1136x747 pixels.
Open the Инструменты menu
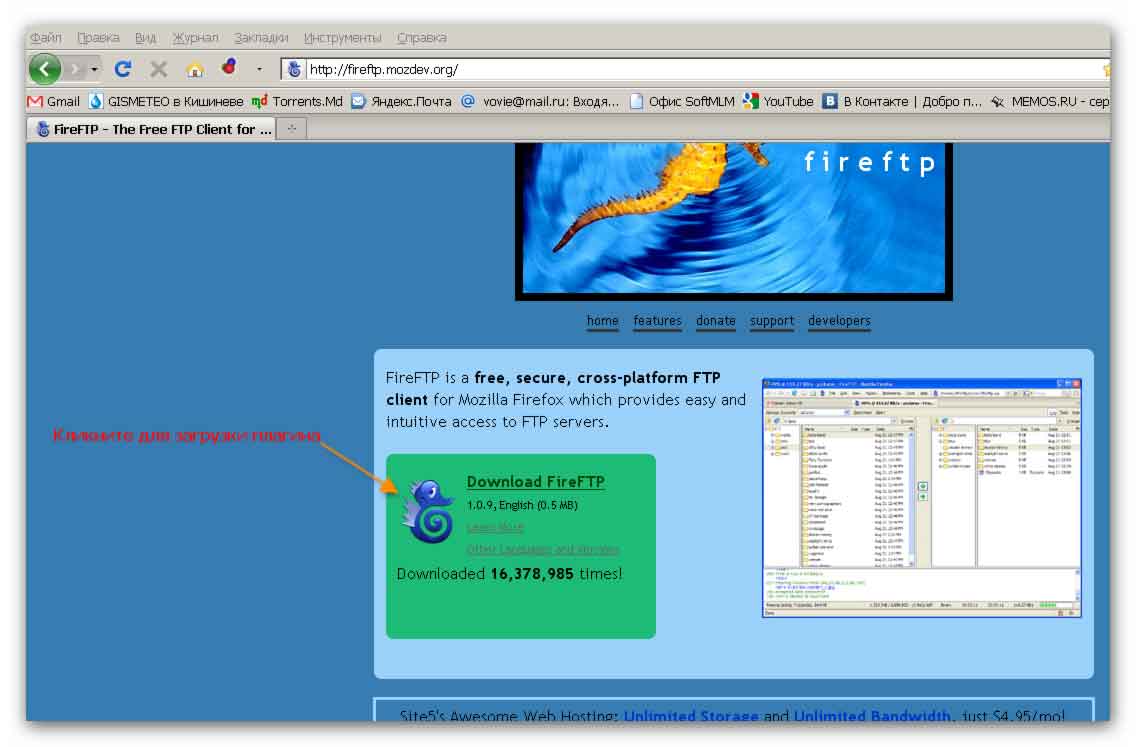[342, 38]
